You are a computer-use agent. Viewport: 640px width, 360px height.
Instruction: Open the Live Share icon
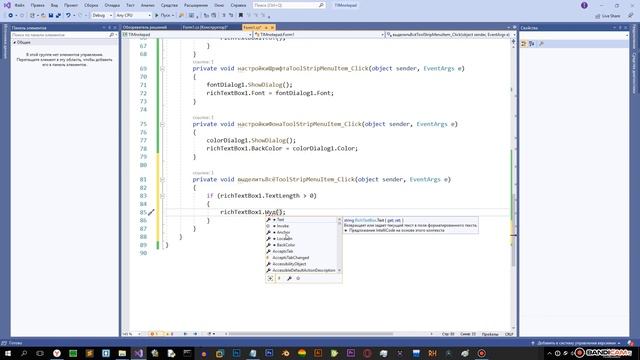pyautogui.click(x=608, y=16)
